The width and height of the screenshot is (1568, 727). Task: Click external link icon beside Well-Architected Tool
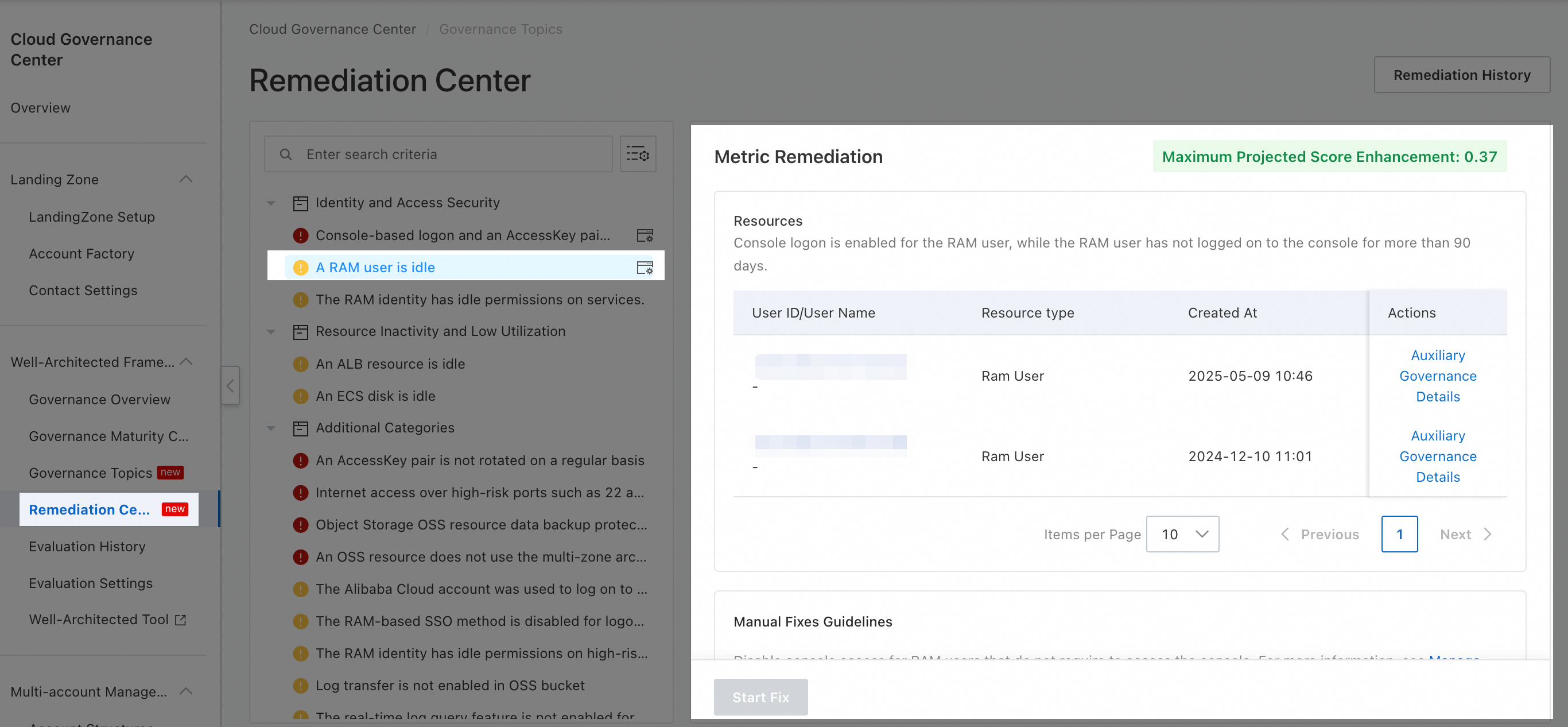[x=180, y=620]
